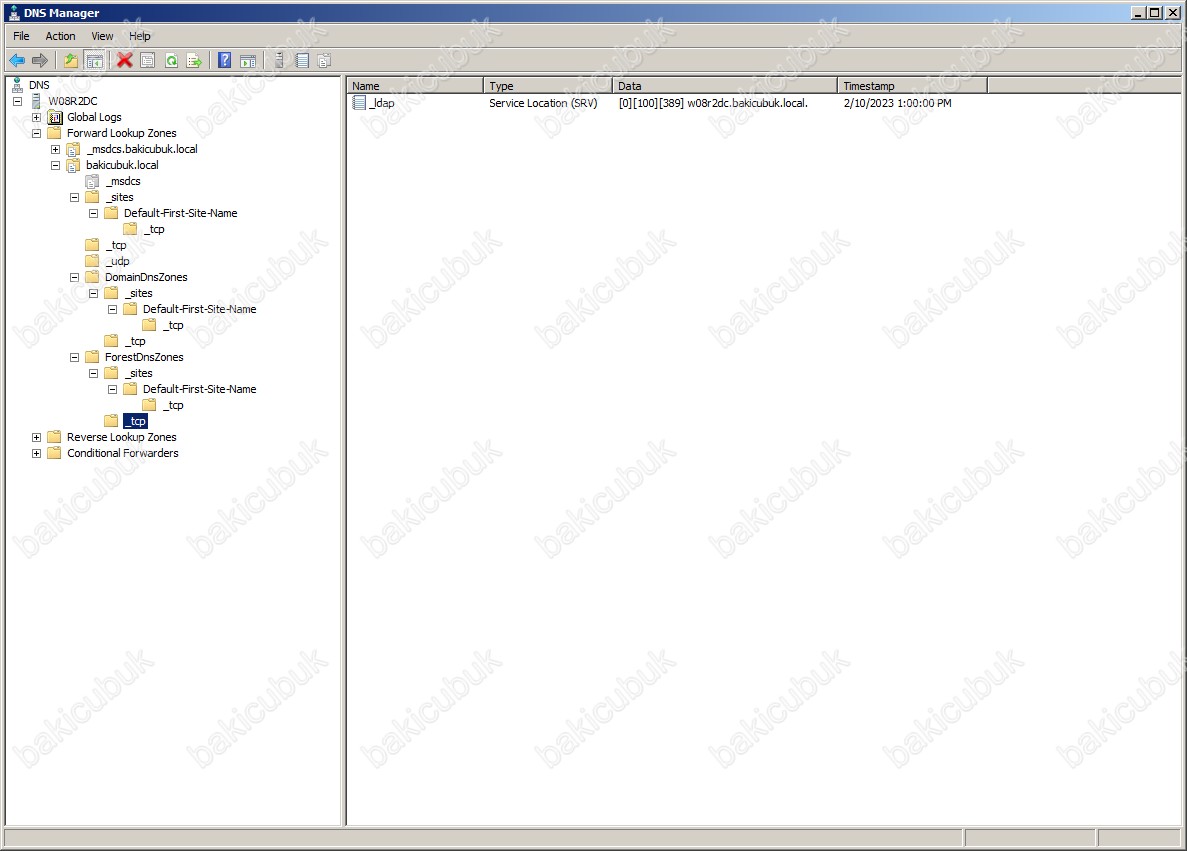Select the ForestDnsZones label
This screenshot has width=1187, height=851.
point(144,357)
